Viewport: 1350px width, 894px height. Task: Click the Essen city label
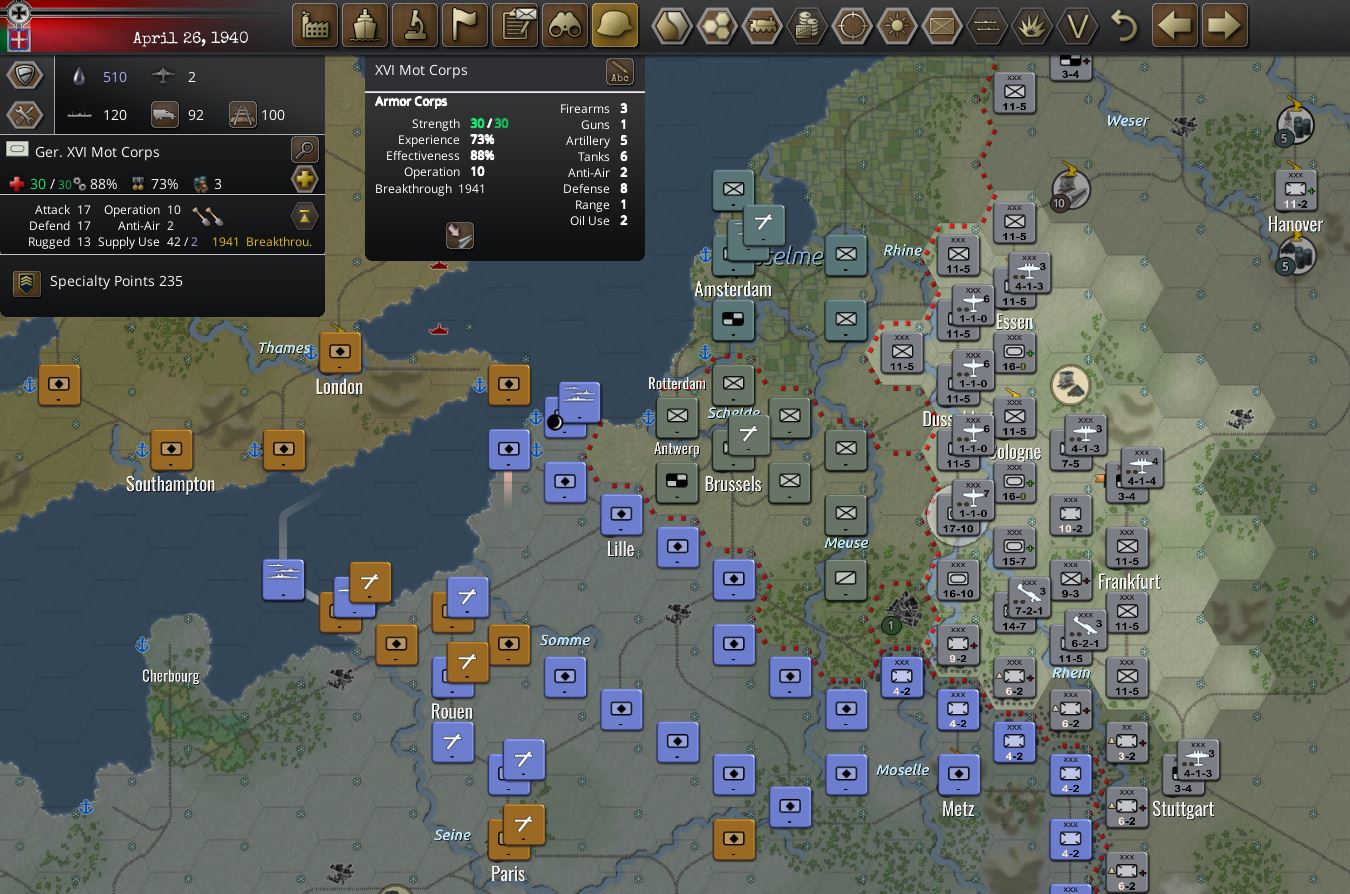[1014, 322]
